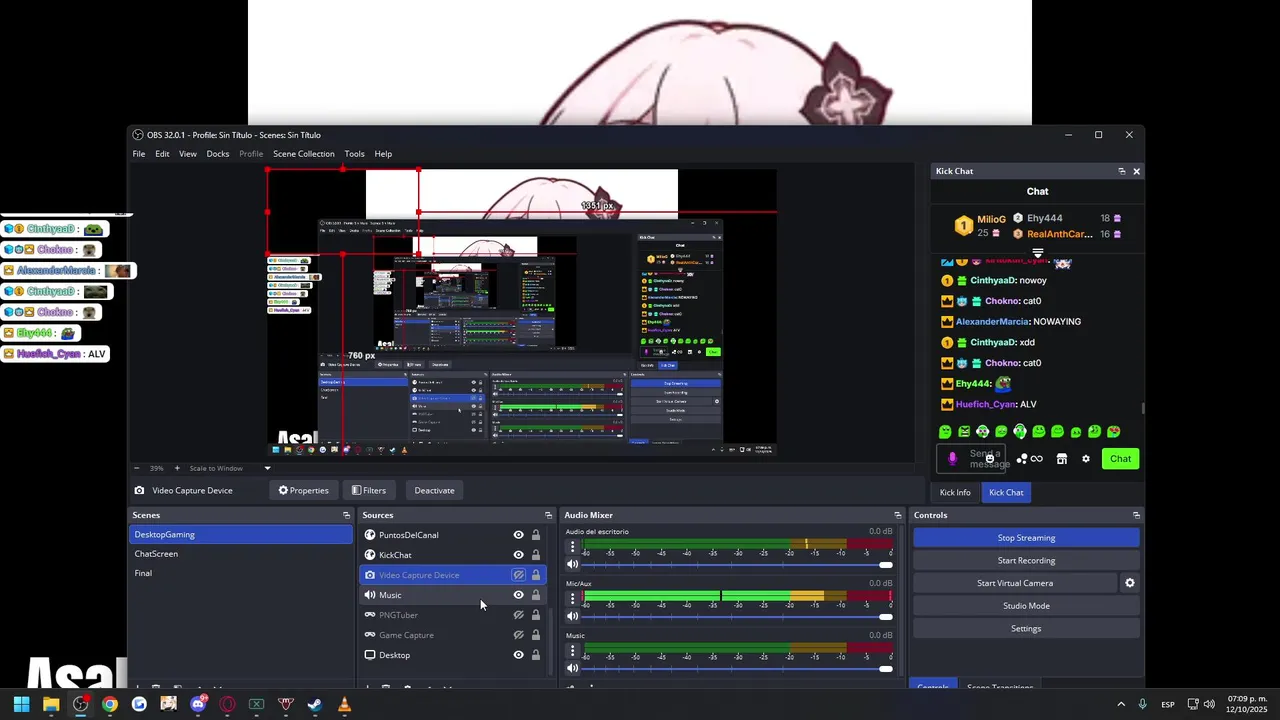This screenshot has height=720, width=1280.
Task: Pop out the Sources dock
Action: pyautogui.click(x=548, y=515)
